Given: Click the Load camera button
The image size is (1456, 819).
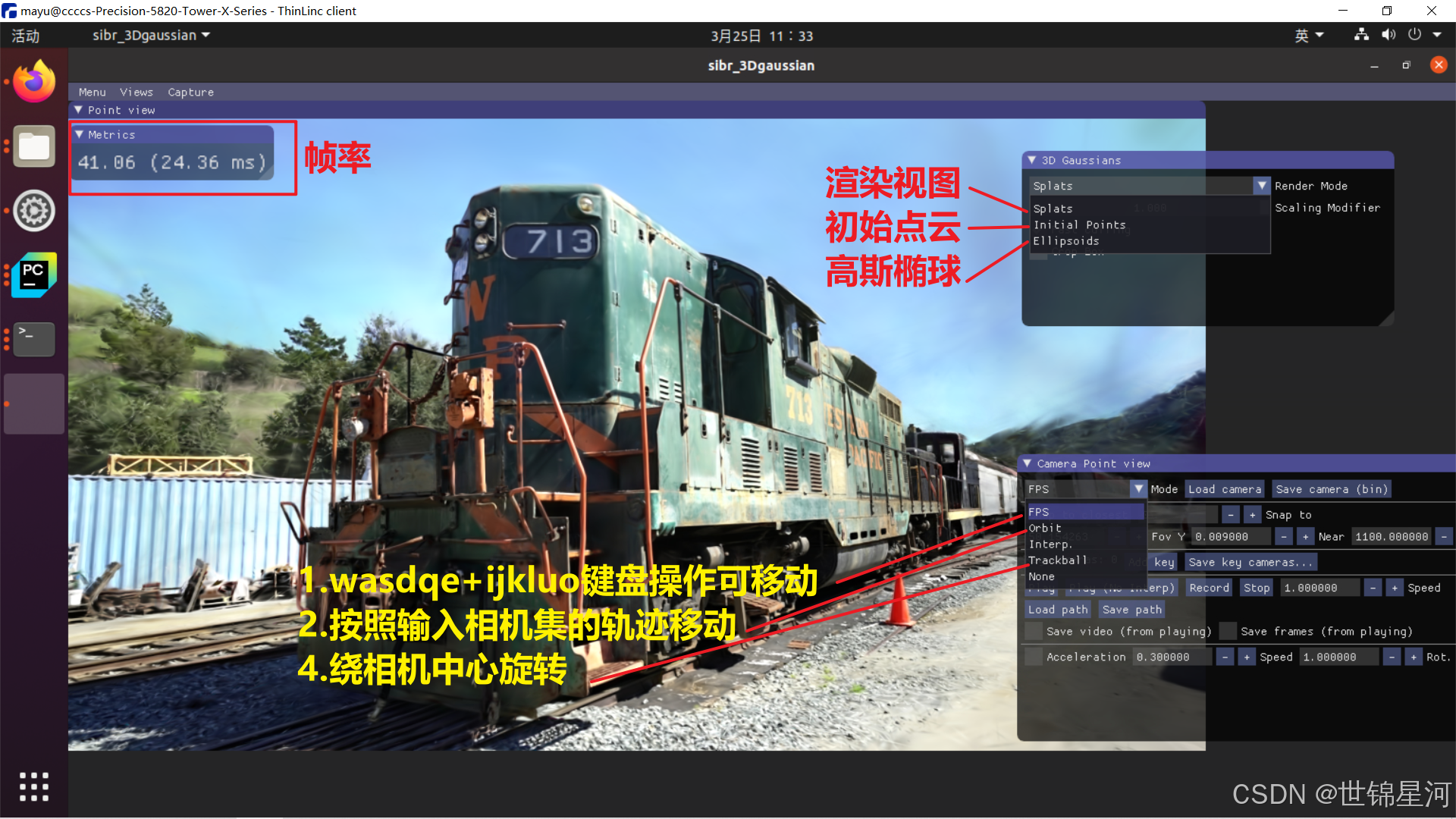Looking at the screenshot, I should coord(1225,489).
